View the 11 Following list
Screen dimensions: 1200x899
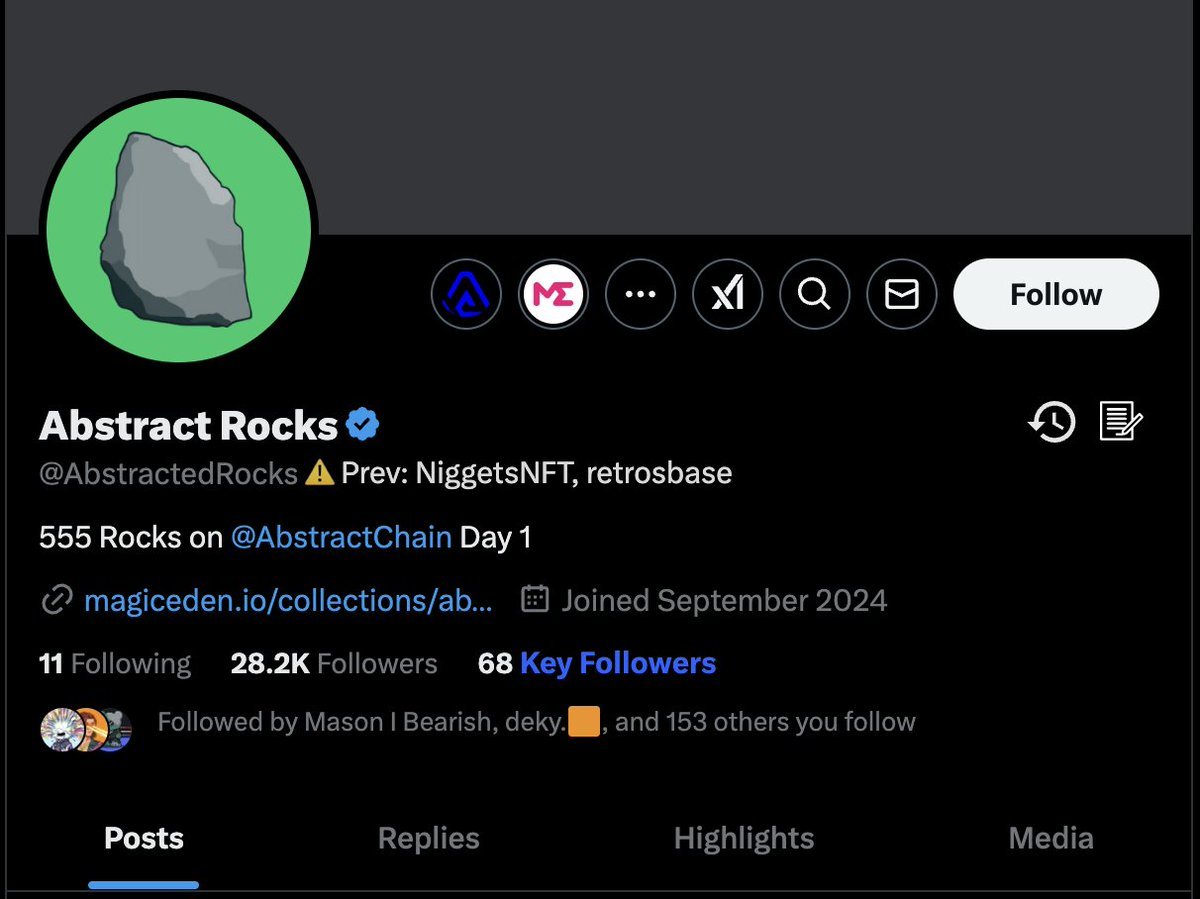pyautogui.click(x=115, y=663)
